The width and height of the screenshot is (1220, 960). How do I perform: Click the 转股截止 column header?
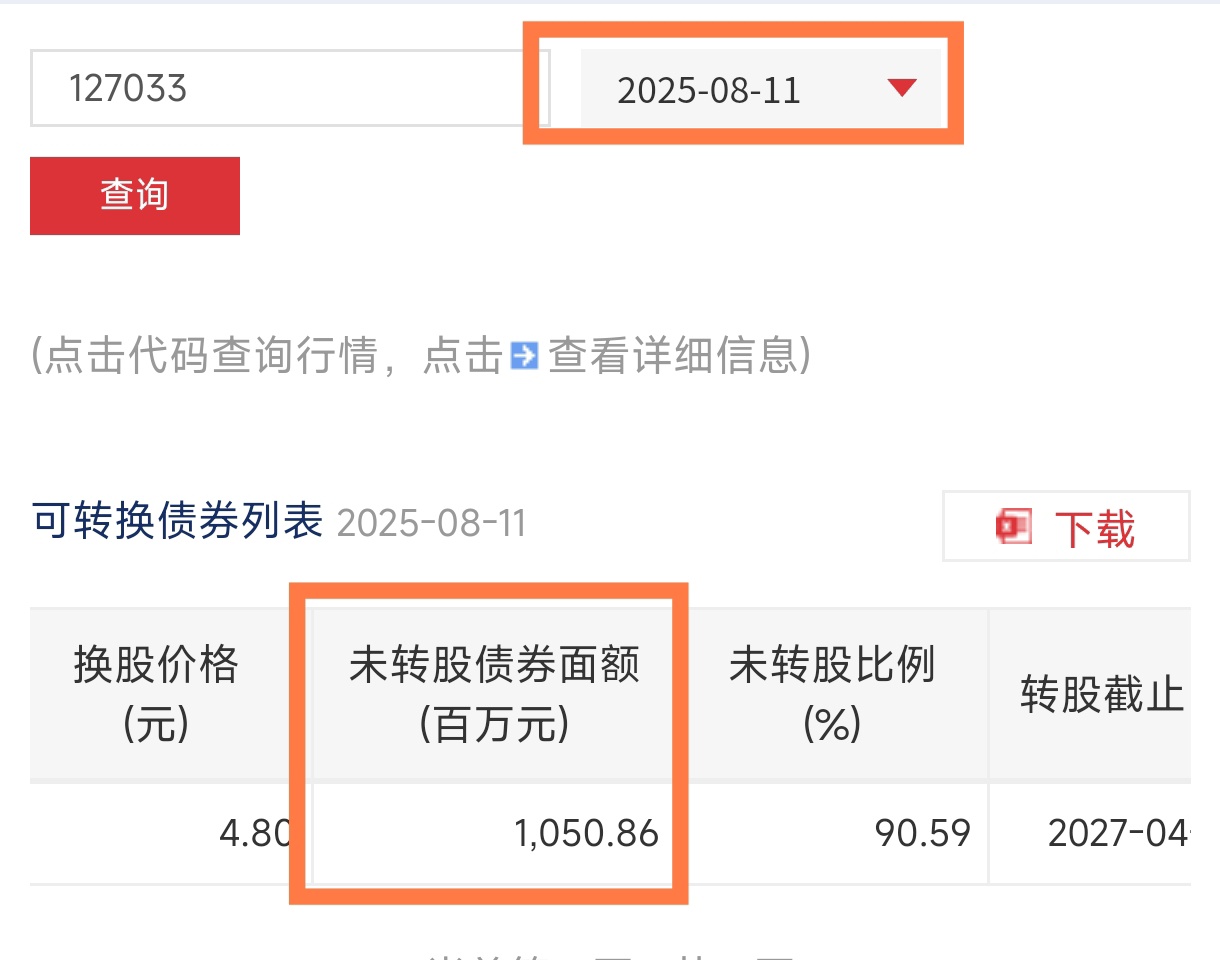(x=1101, y=694)
